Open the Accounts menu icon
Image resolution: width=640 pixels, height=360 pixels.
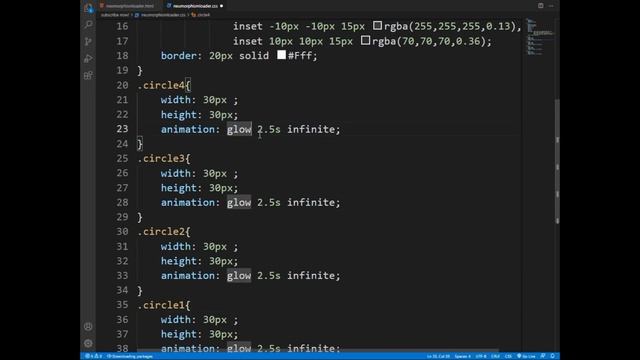[88, 327]
